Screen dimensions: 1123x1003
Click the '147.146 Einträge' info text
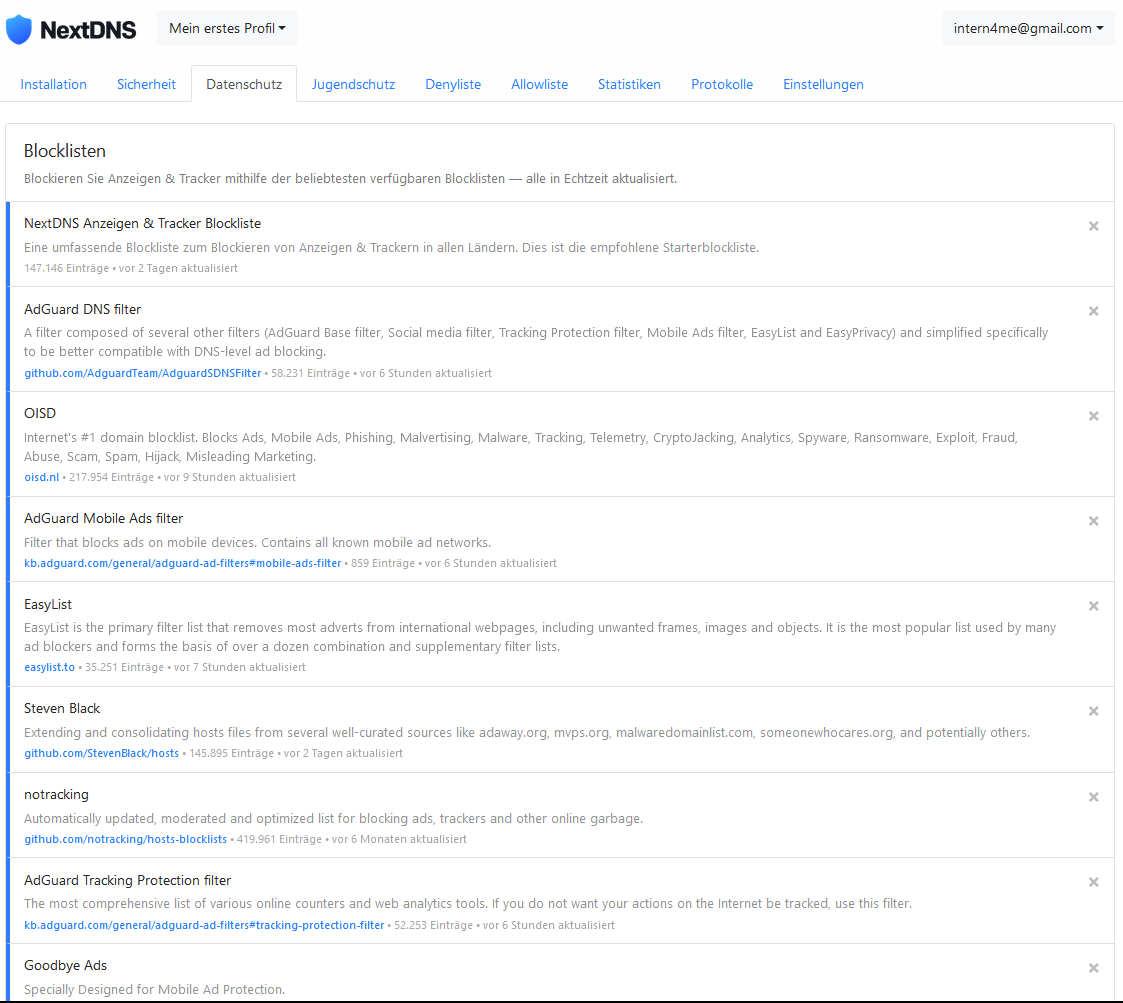(x=67, y=268)
